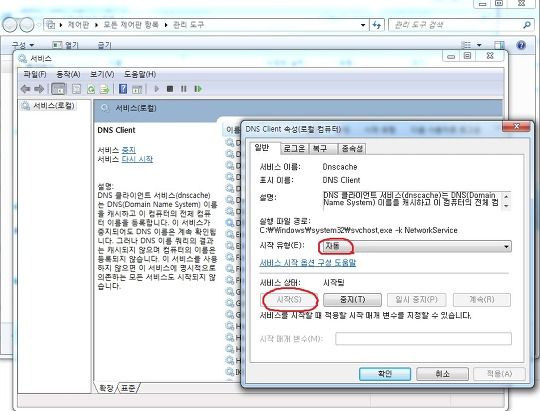540x411 pixels.
Task: Open the 서비스 시작 옵션 구성 도움말 link
Action: pyautogui.click(x=308, y=263)
